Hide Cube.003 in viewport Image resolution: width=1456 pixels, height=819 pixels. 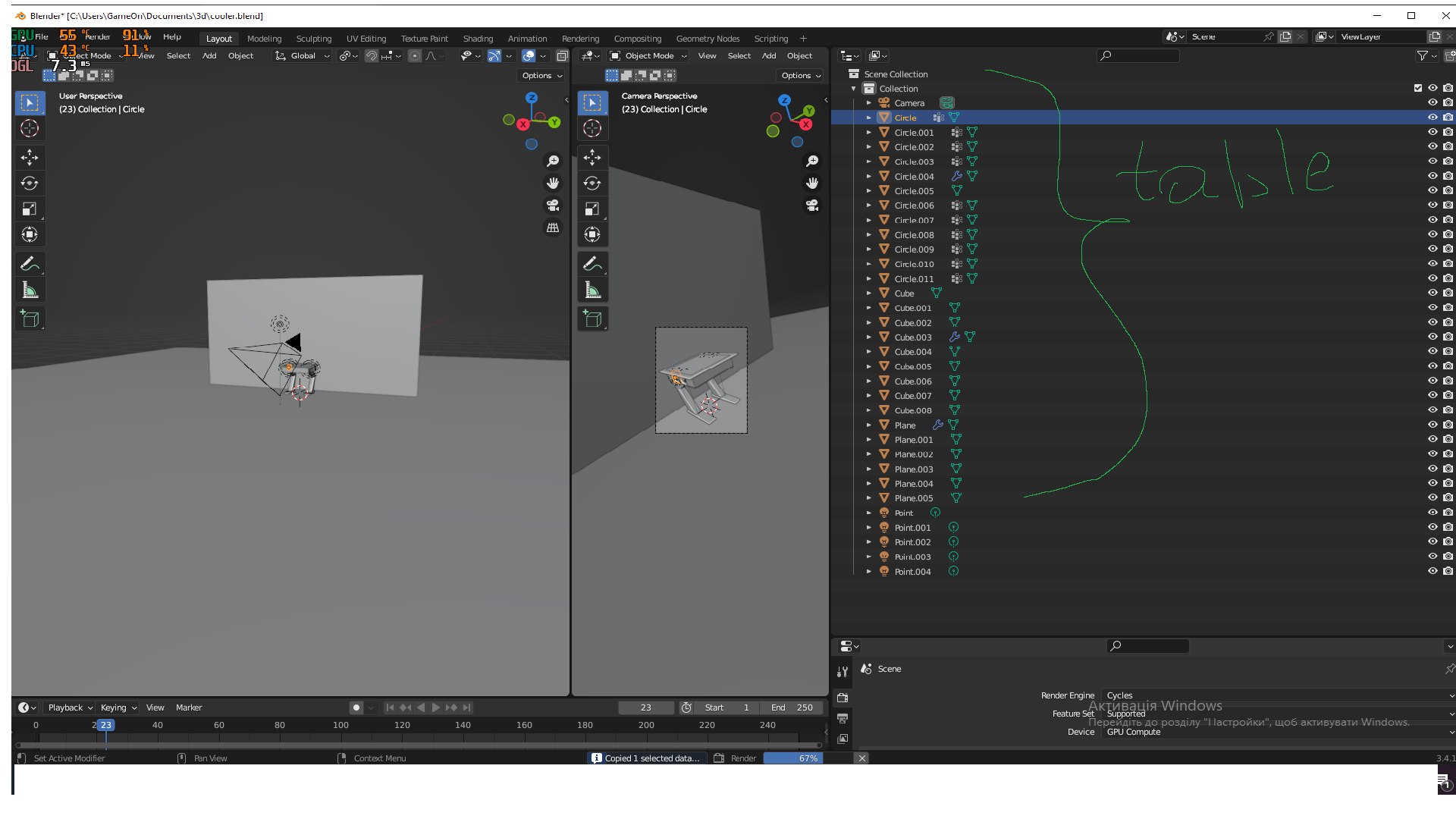coord(1432,337)
